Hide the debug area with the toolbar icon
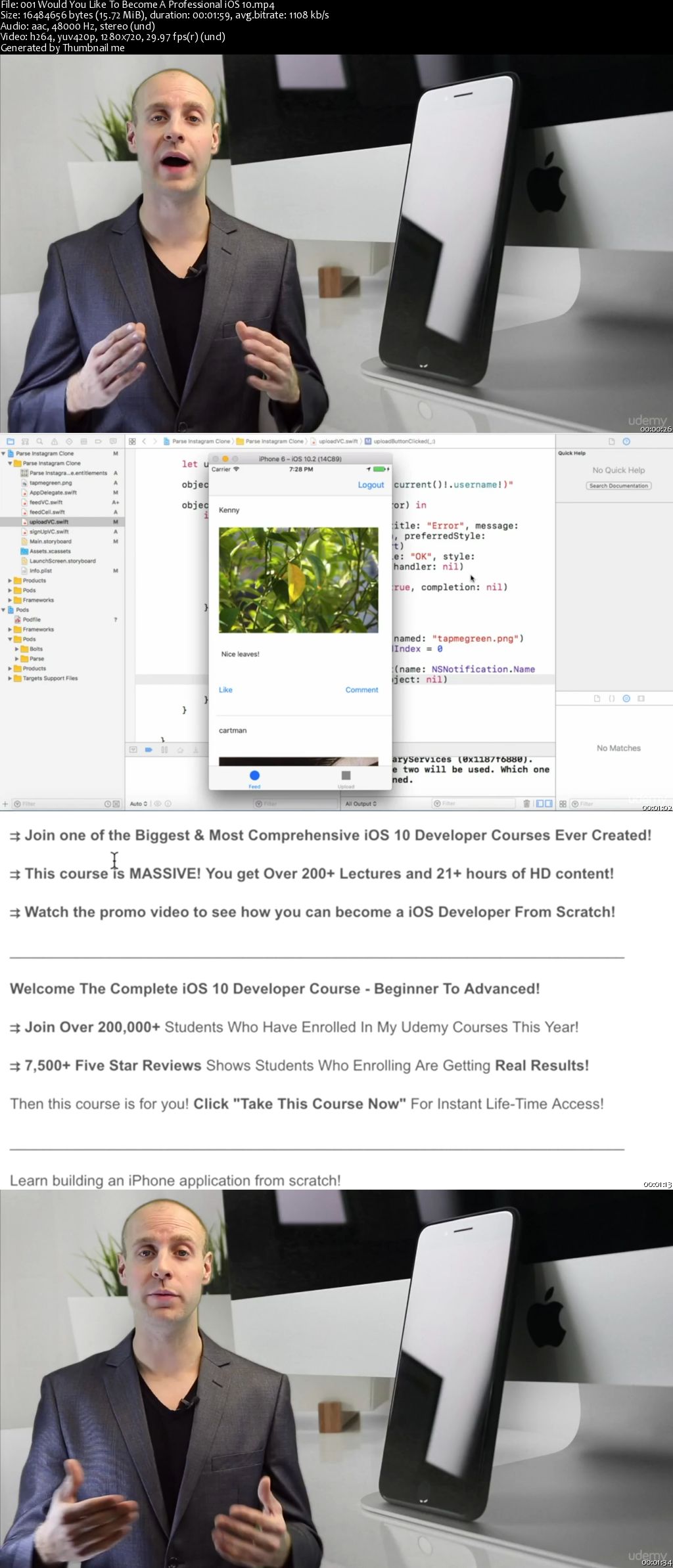Image resolution: width=673 pixels, height=1568 pixels. 133,750
